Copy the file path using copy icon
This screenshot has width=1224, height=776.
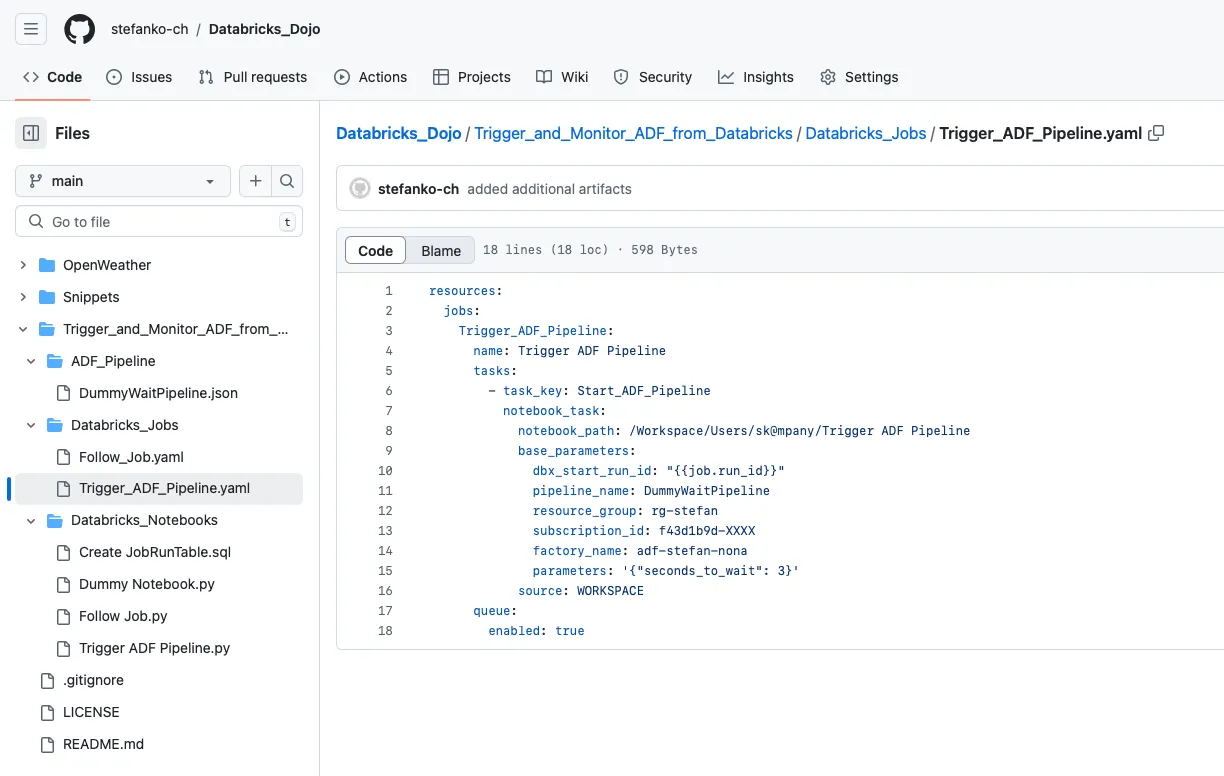click(x=1156, y=133)
